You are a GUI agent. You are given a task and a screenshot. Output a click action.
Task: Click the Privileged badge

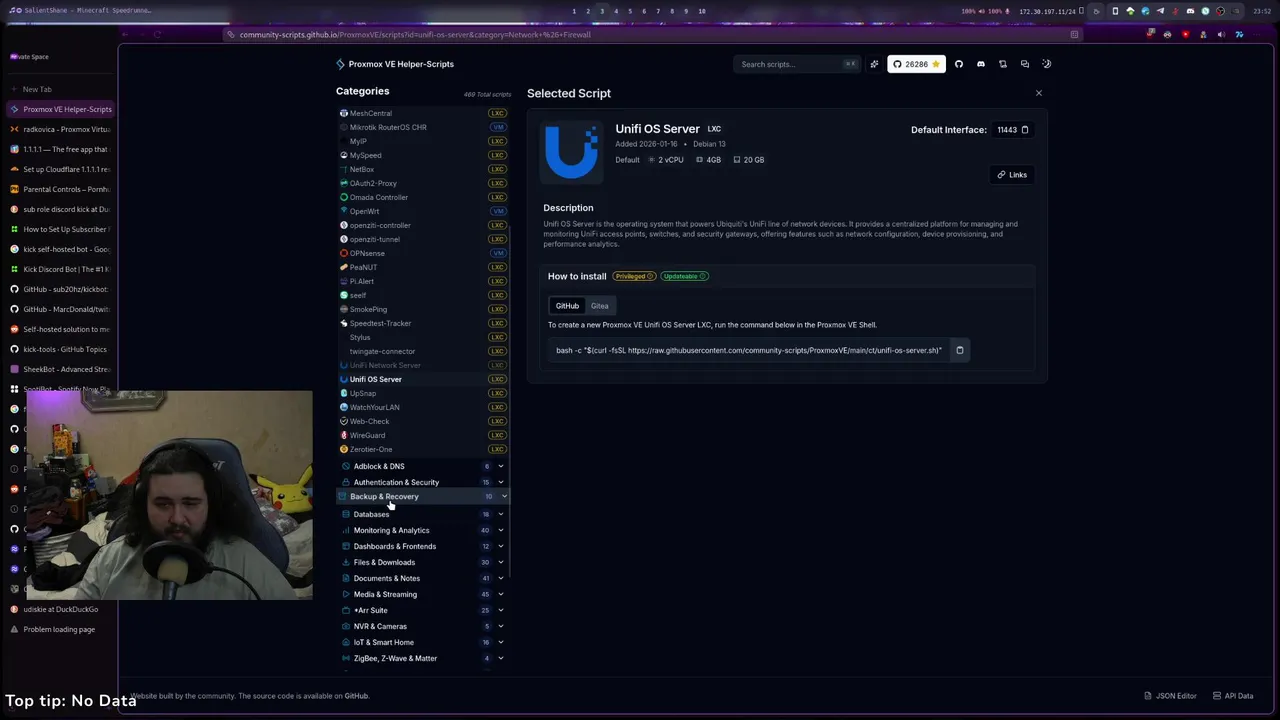click(x=634, y=276)
